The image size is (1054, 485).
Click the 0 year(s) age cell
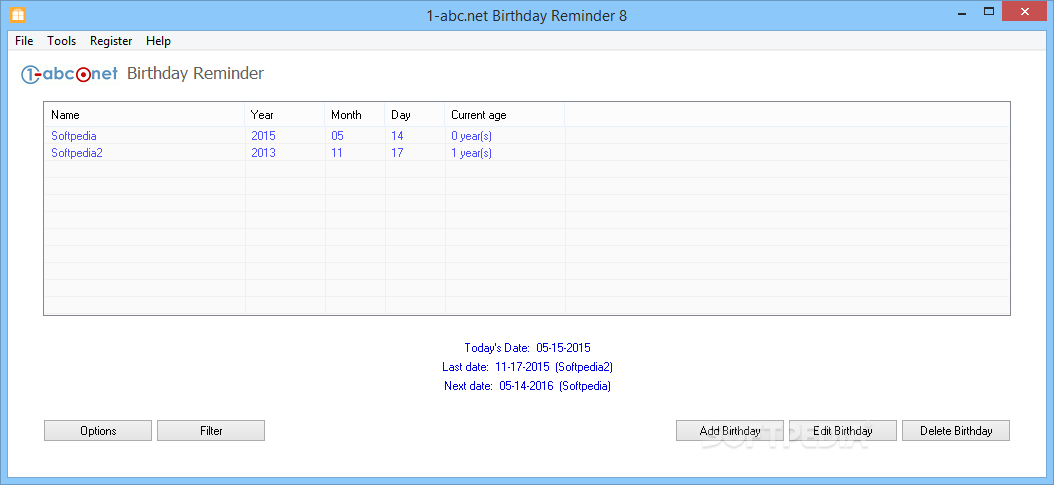pos(471,136)
